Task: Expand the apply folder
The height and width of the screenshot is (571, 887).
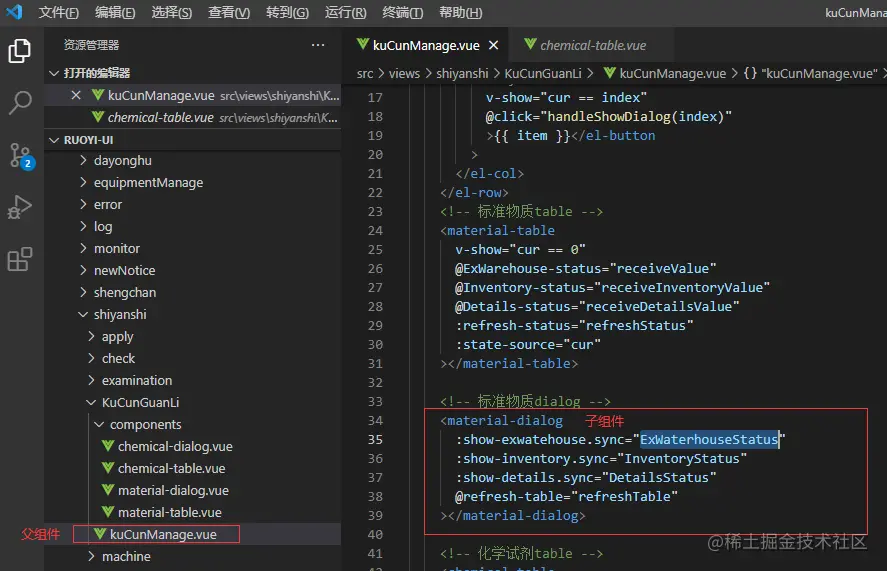Action: pyautogui.click(x=192, y=337)
